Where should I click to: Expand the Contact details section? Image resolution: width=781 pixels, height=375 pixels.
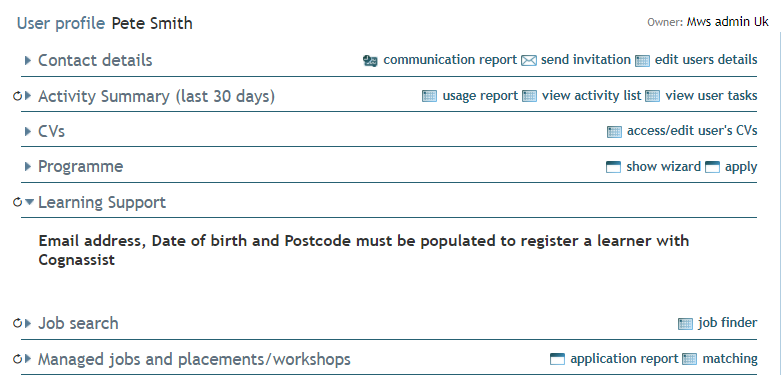point(28,61)
